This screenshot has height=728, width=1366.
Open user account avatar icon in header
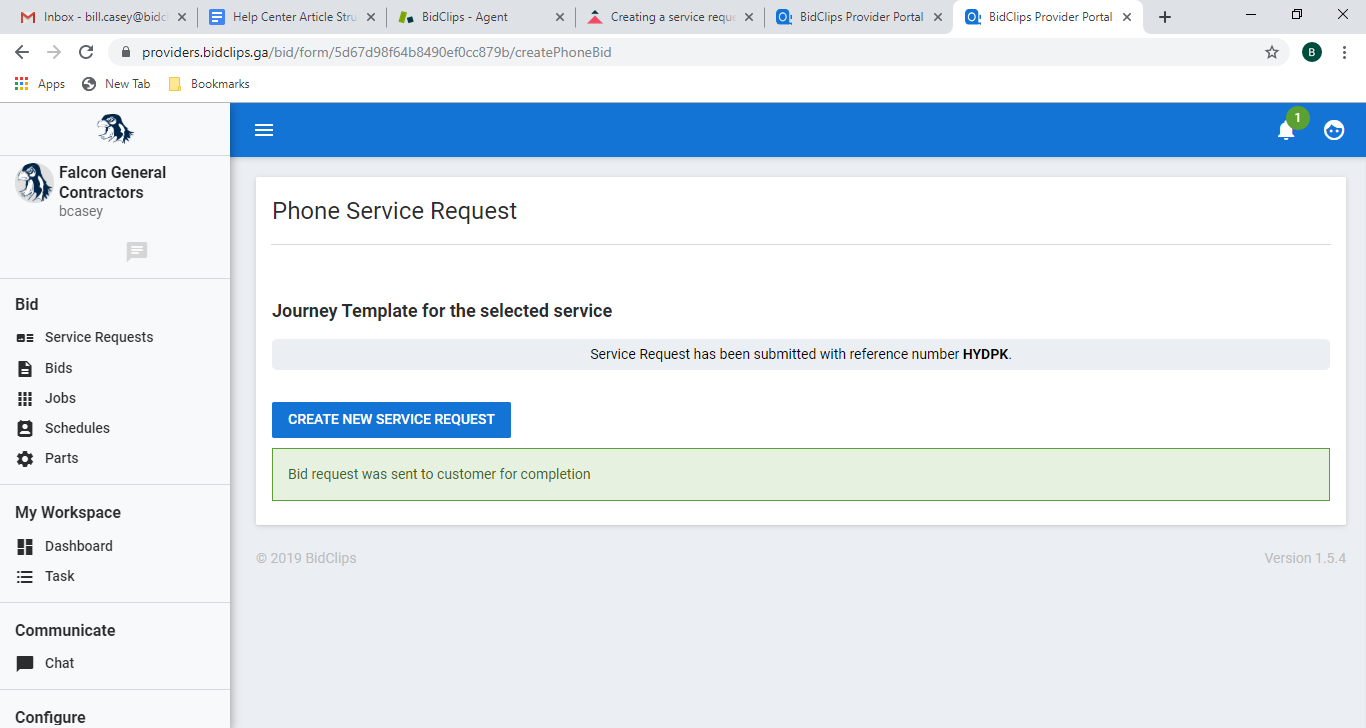[1334, 130]
